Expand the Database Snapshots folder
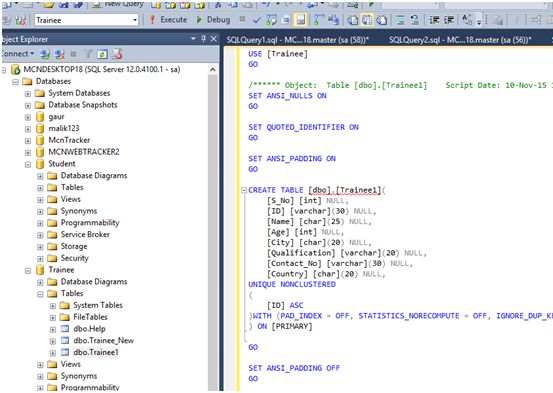 click(x=28, y=105)
